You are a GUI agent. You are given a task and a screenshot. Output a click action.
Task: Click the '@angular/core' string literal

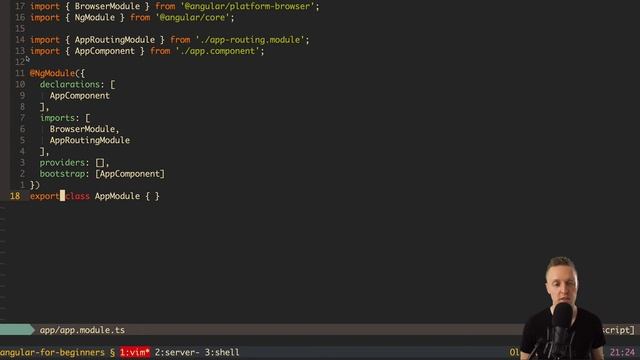[x=193, y=18]
